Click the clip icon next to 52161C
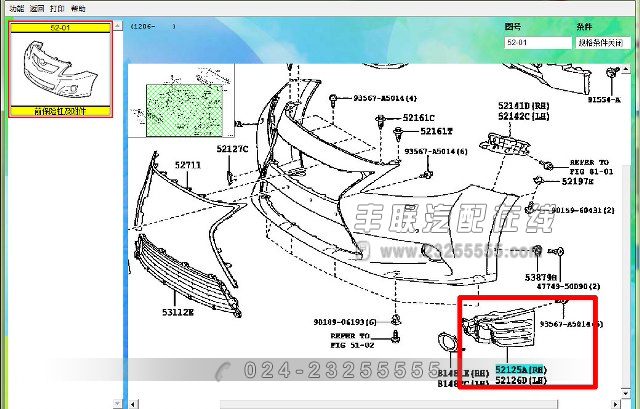 point(381,120)
